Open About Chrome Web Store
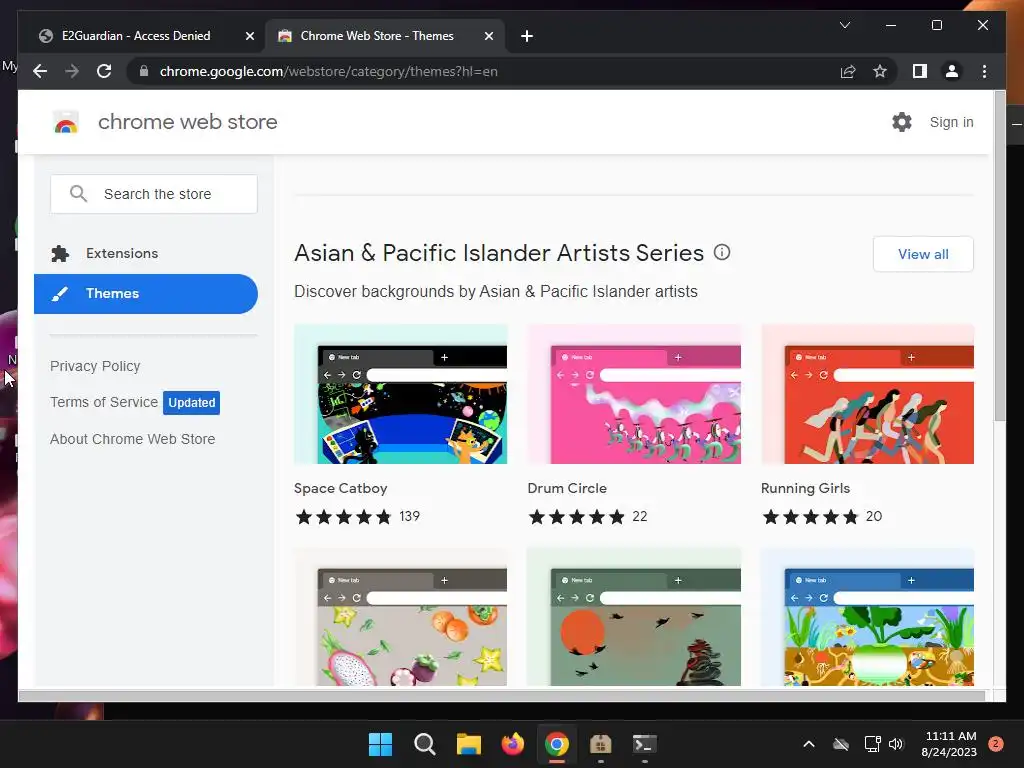The image size is (1024, 768). coord(133,440)
